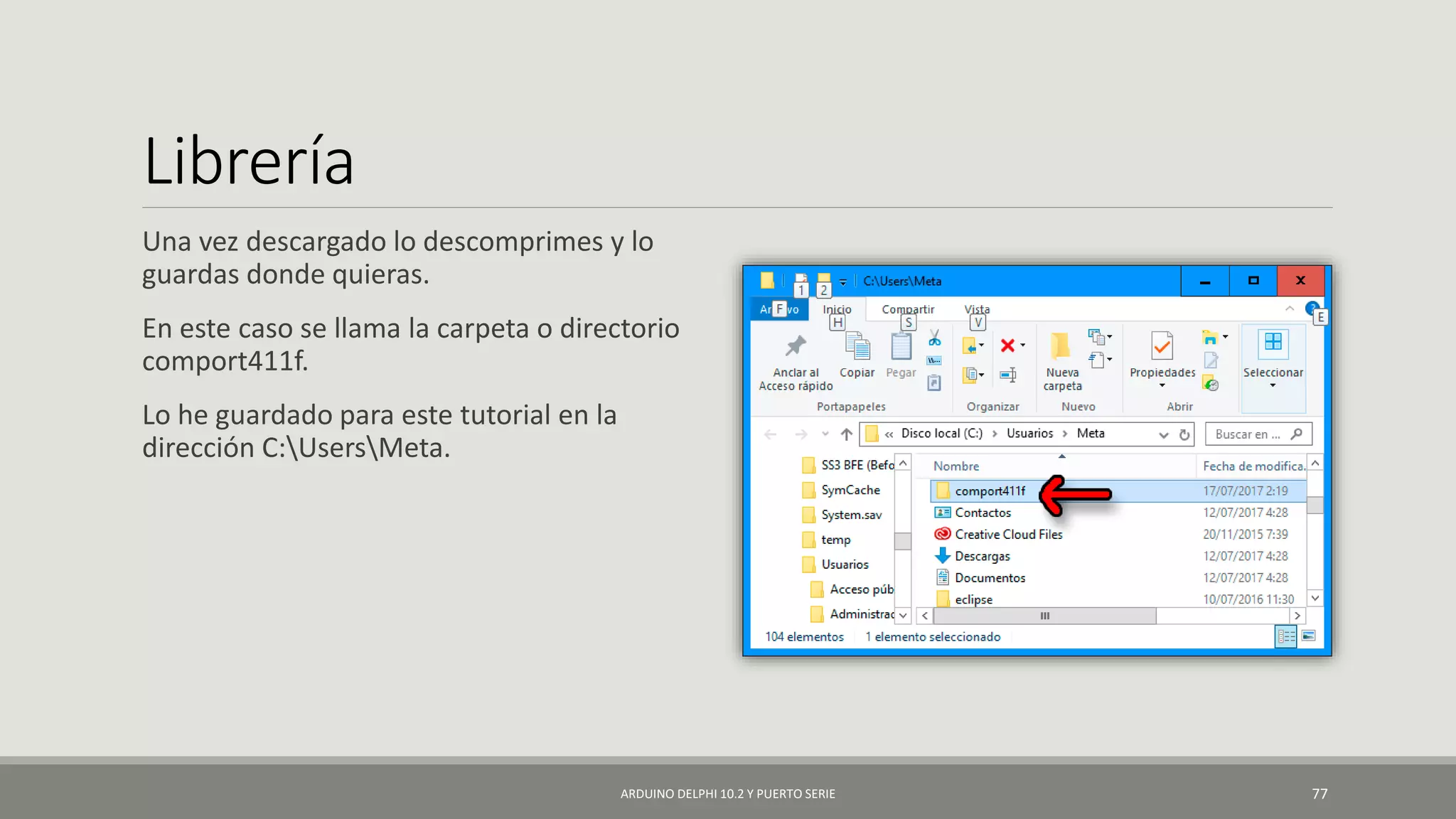Click the Up one level arrow
Viewport: 1456px width, 819px height.
[846, 434]
